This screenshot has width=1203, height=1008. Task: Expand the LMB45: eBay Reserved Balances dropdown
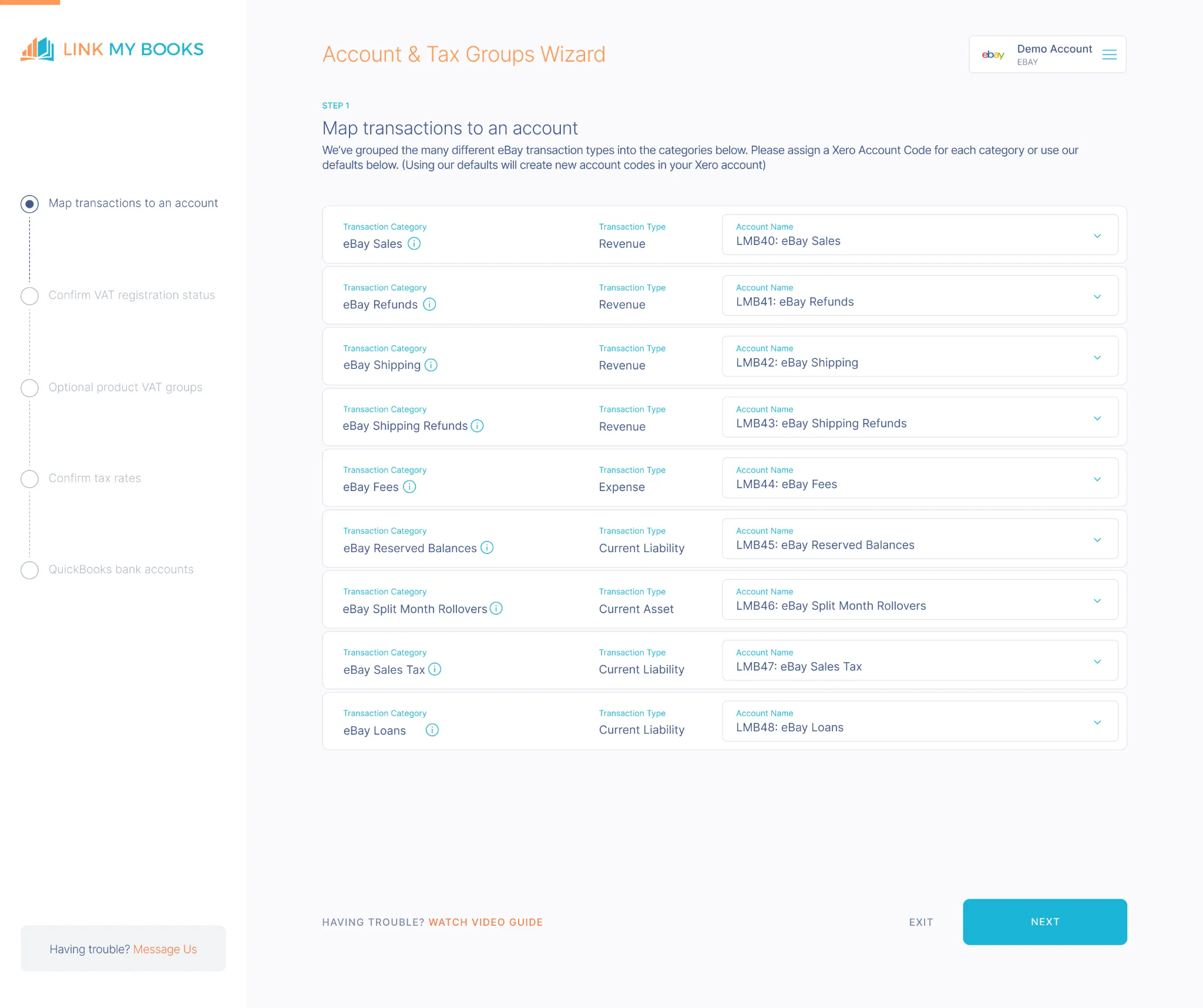[920, 539]
